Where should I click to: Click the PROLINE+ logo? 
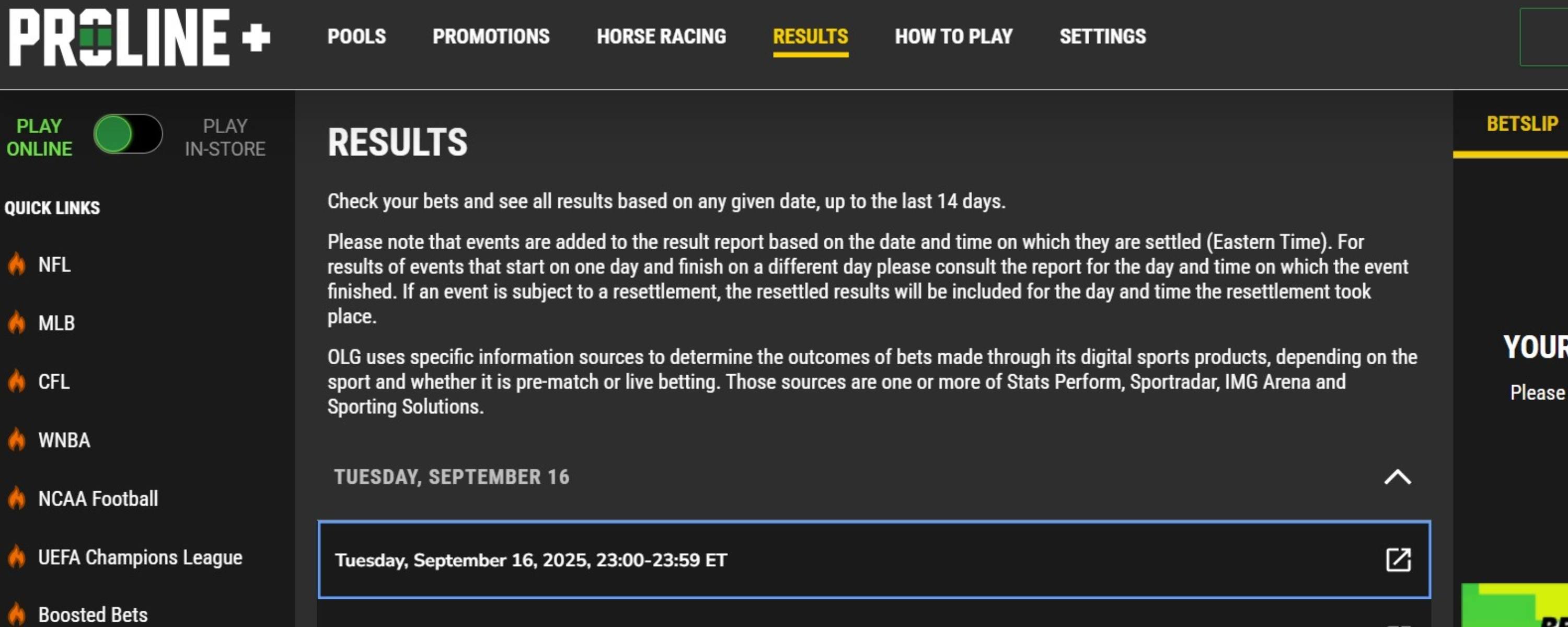pos(140,37)
